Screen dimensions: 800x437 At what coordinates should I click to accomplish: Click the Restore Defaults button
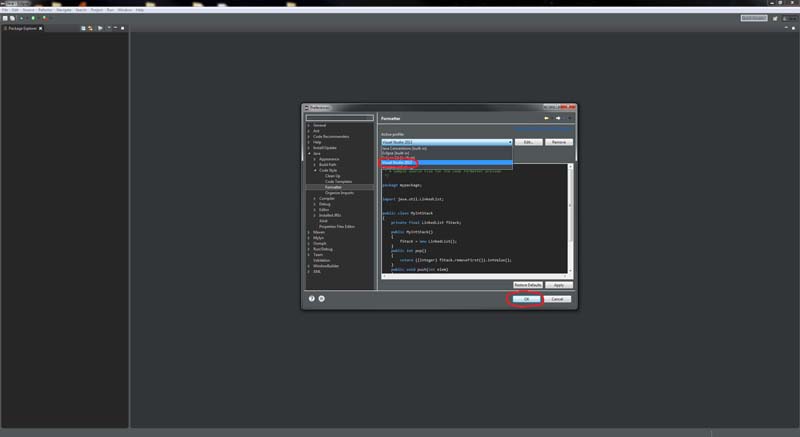pos(528,285)
